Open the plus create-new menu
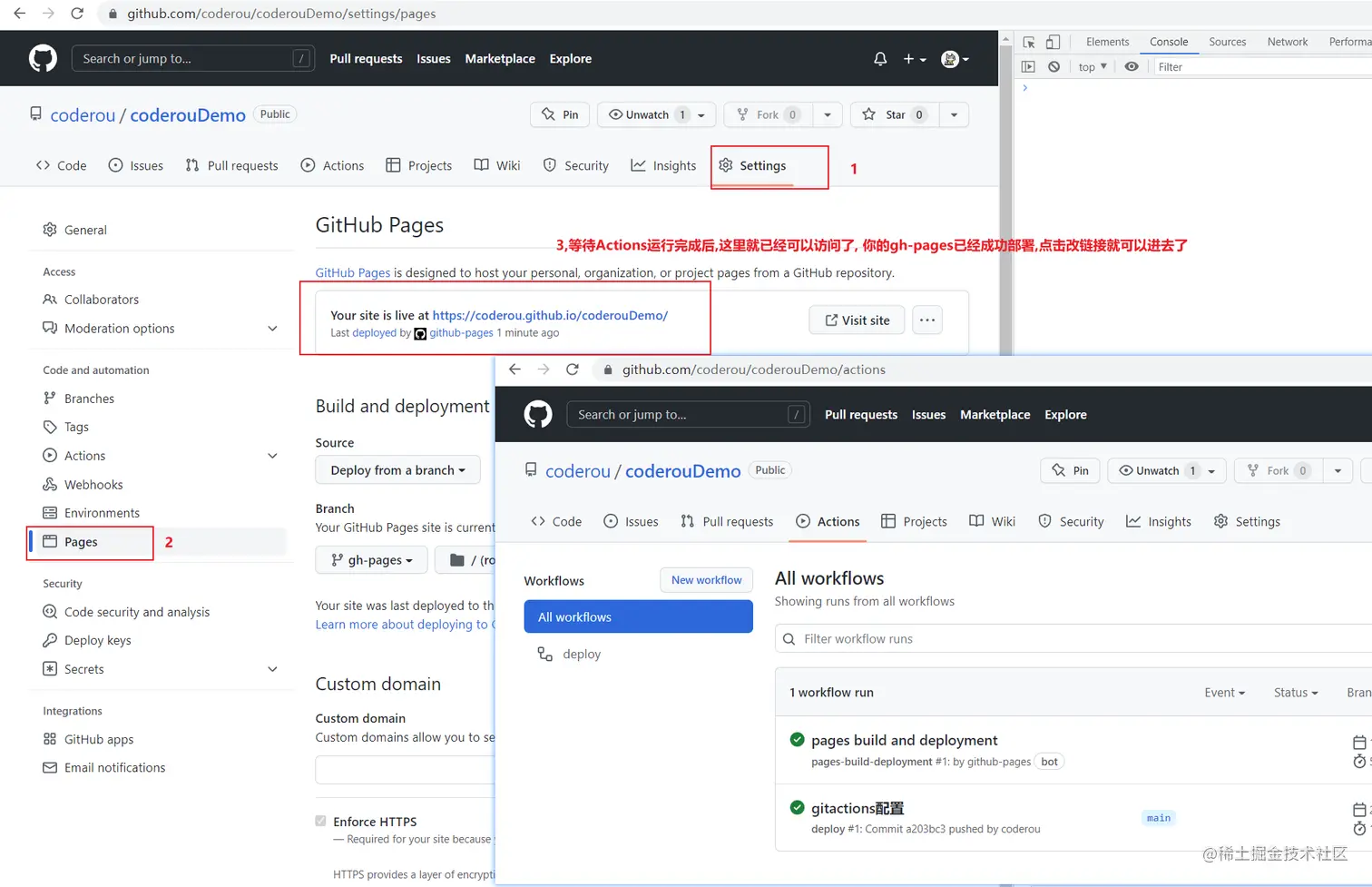The height and width of the screenshot is (887, 1372). click(x=914, y=59)
